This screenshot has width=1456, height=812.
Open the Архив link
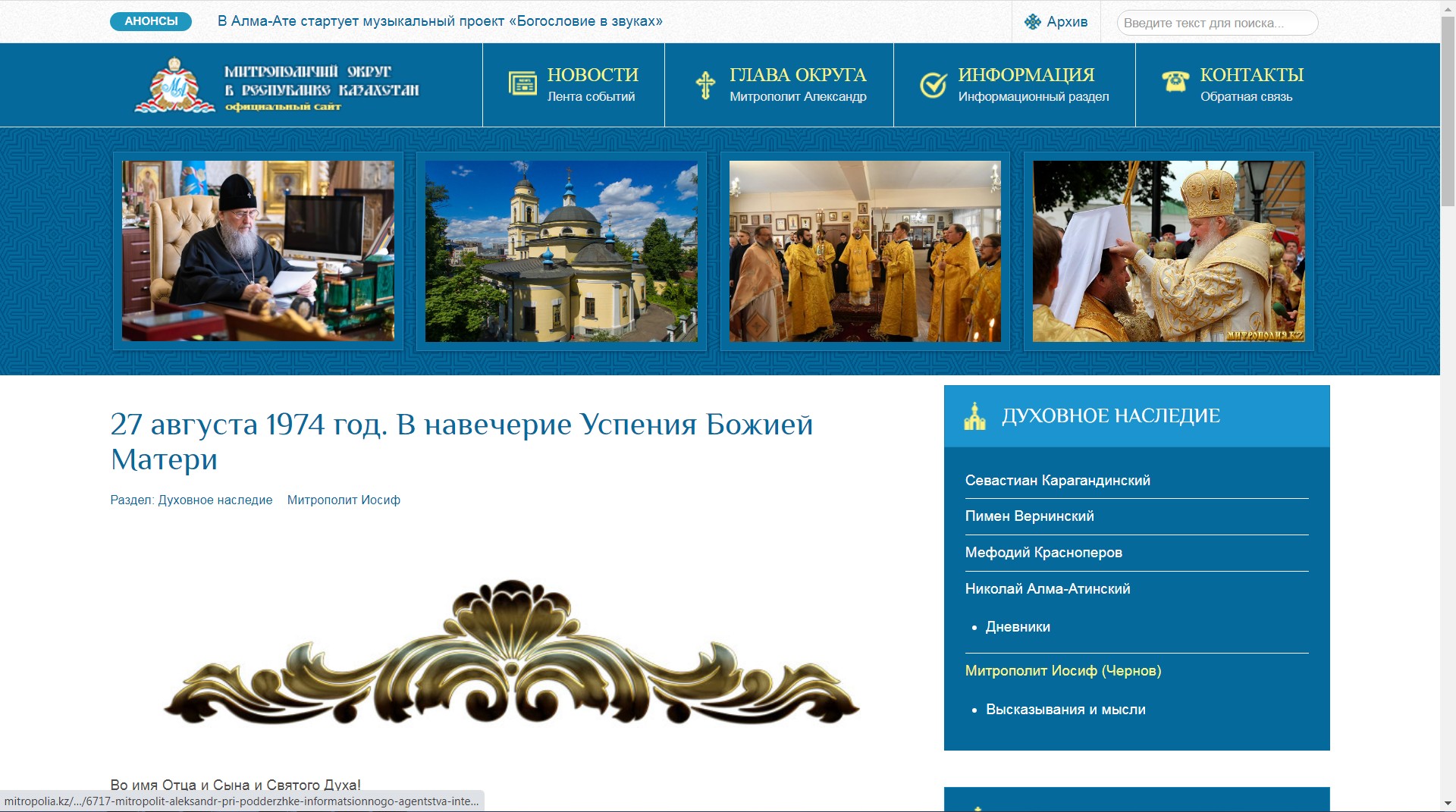(1067, 22)
